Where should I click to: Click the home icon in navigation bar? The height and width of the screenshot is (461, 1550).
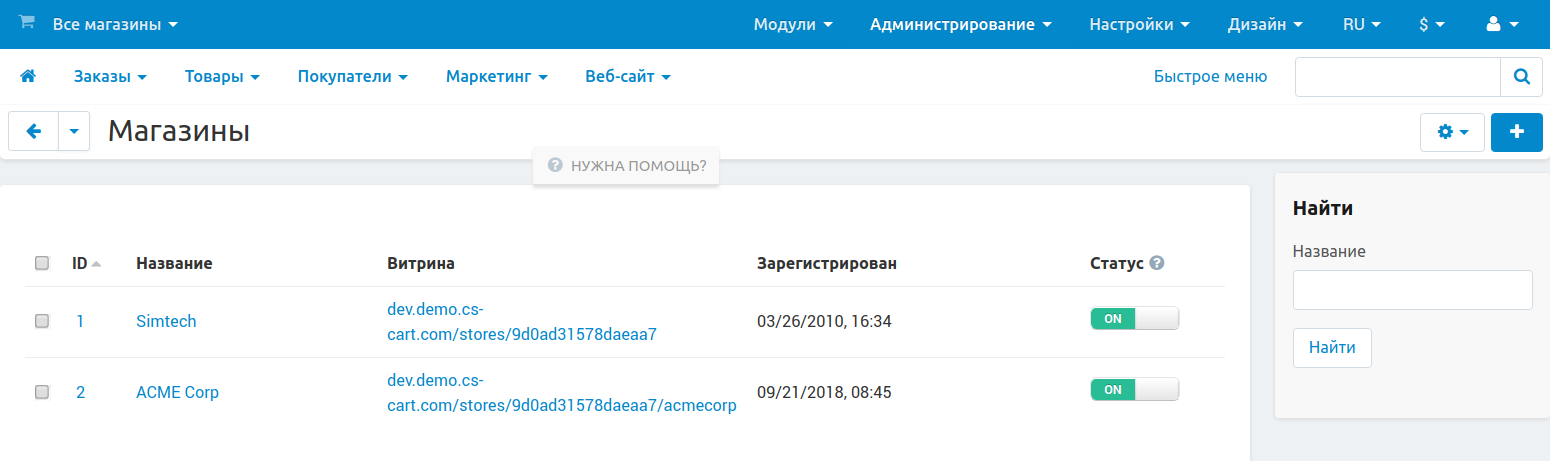28,76
